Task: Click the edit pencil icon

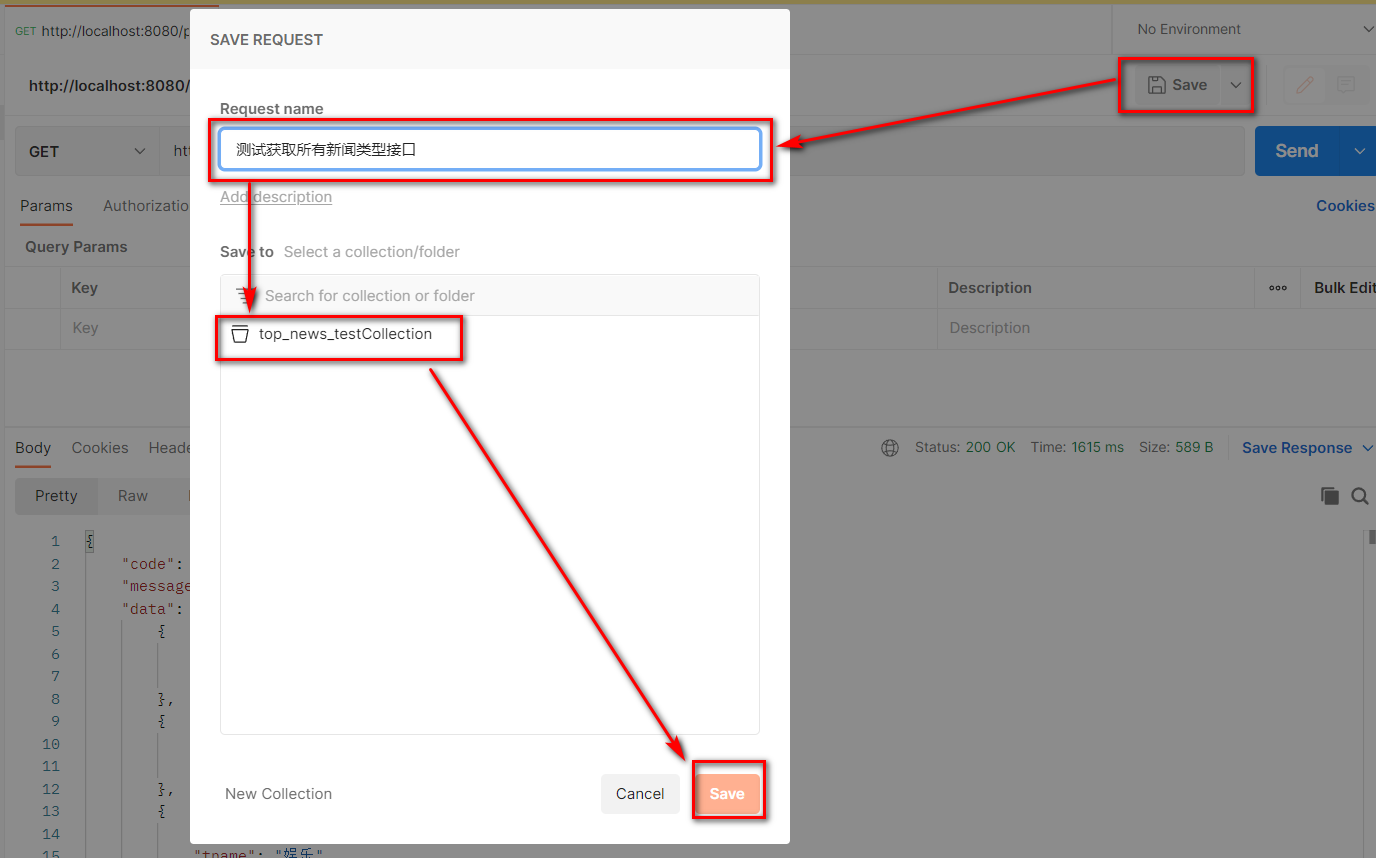Action: (x=1305, y=85)
